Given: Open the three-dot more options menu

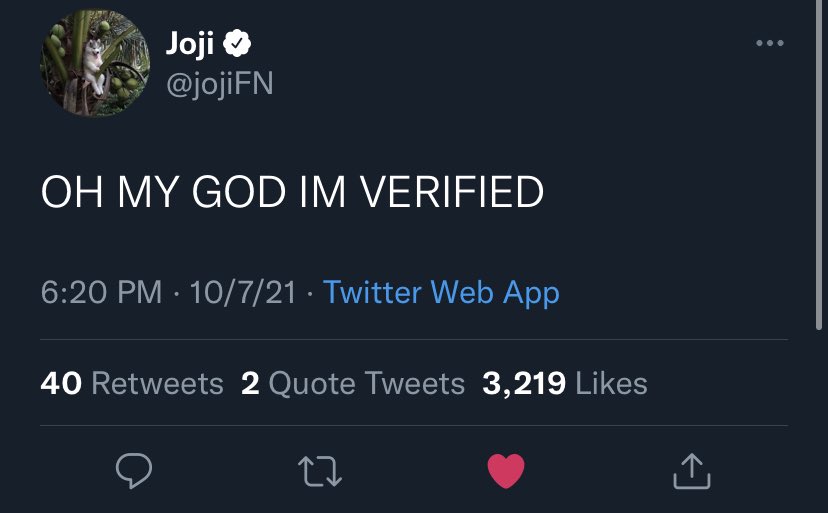Looking at the screenshot, I should pyautogui.click(x=770, y=43).
